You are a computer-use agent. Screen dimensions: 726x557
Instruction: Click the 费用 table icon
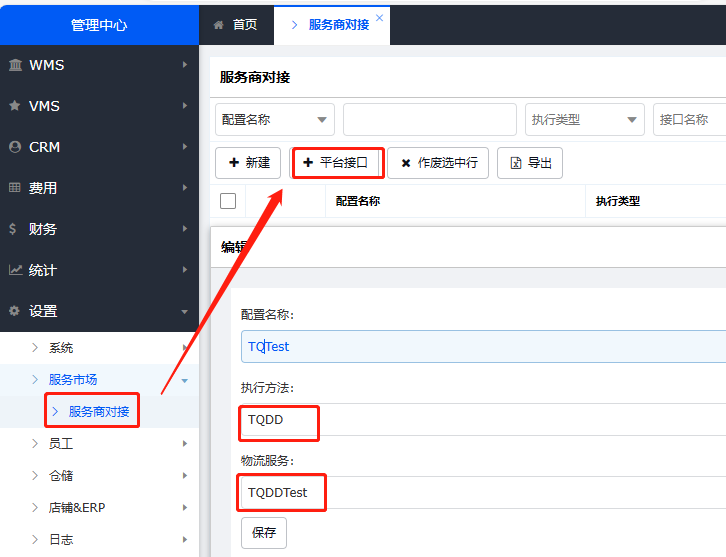coord(15,188)
